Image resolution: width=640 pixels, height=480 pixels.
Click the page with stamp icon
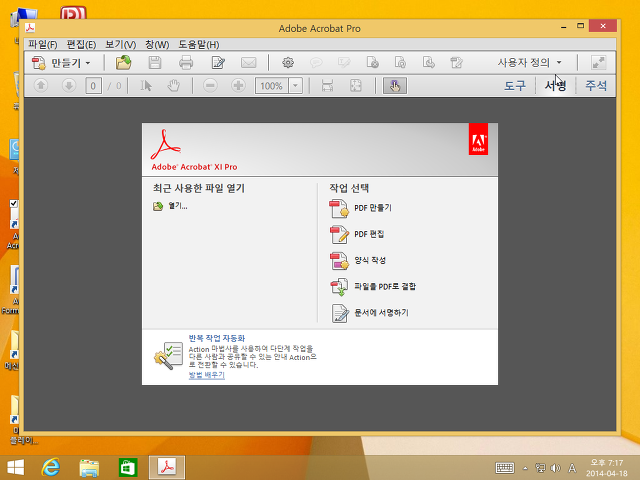tap(372, 63)
